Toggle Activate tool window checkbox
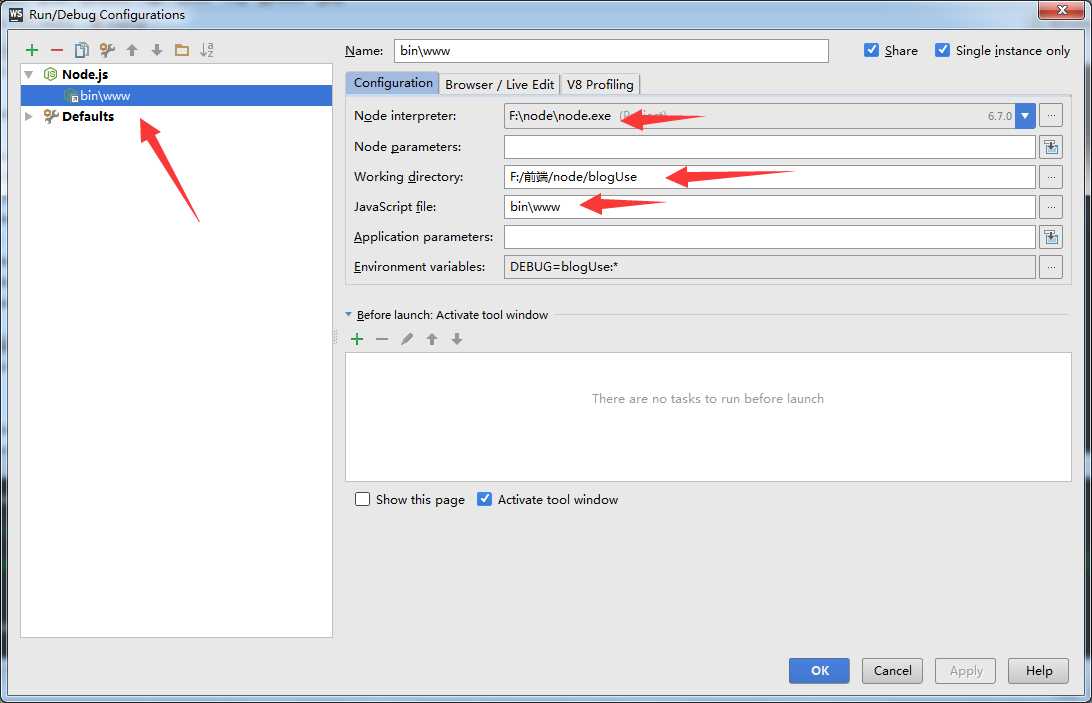This screenshot has height=703, width=1092. [x=484, y=499]
